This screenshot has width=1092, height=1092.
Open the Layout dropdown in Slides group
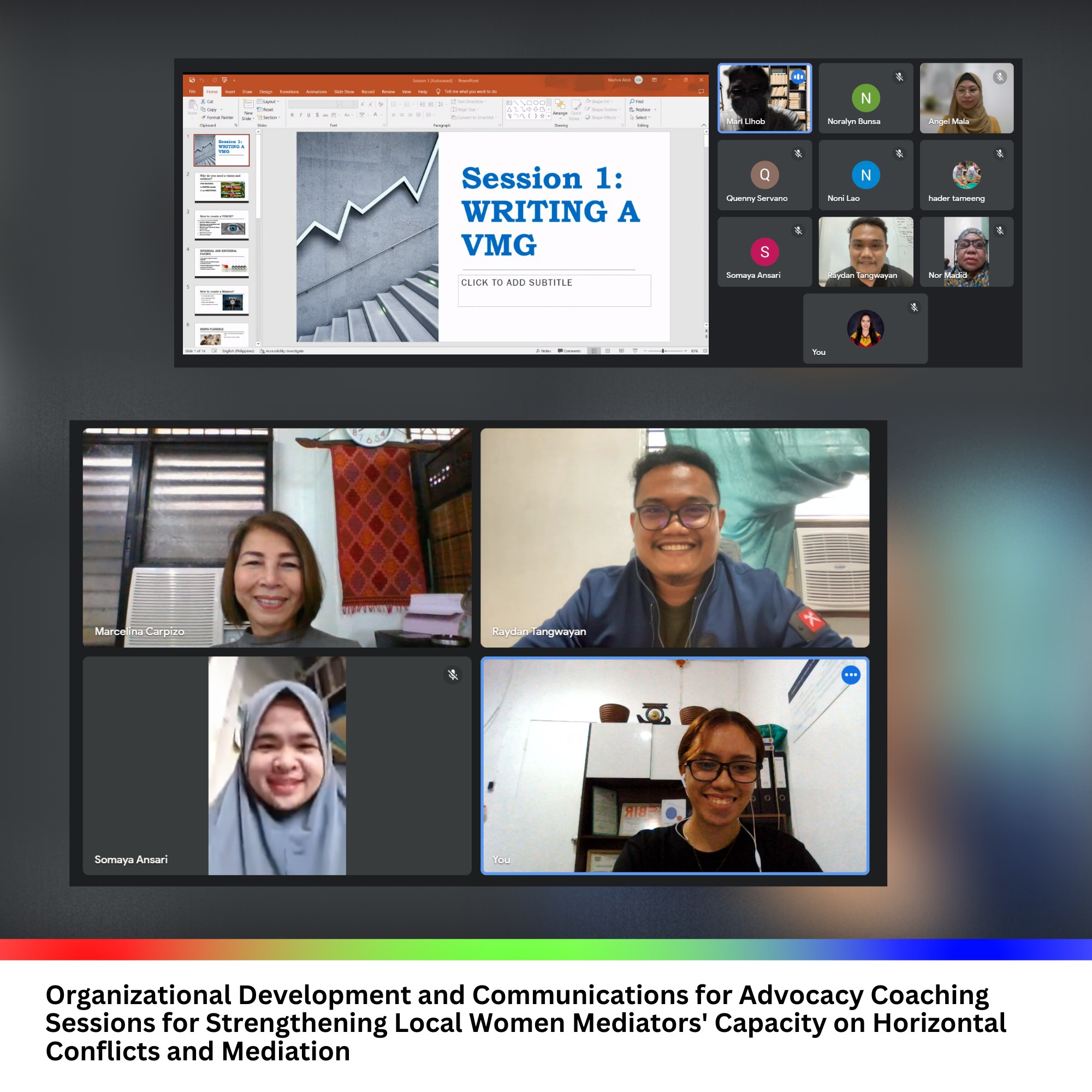click(x=269, y=102)
